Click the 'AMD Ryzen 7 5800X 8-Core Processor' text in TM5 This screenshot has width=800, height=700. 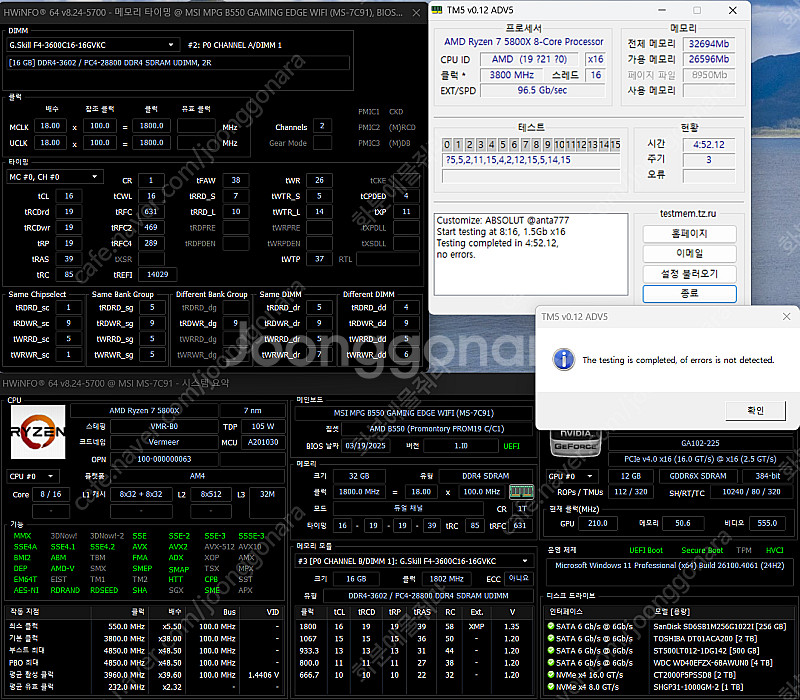[523, 42]
